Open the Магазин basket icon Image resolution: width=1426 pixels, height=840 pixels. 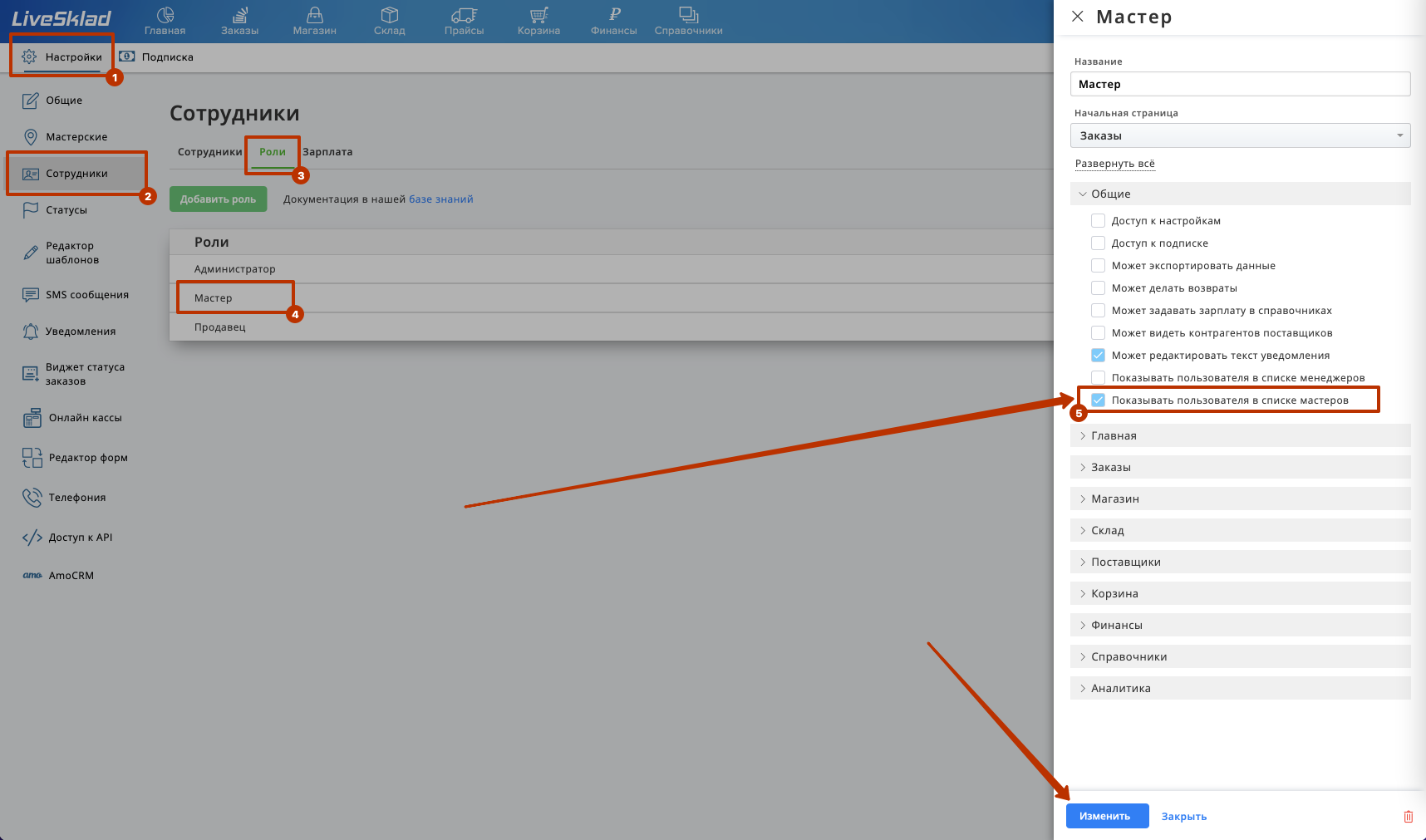click(x=315, y=15)
